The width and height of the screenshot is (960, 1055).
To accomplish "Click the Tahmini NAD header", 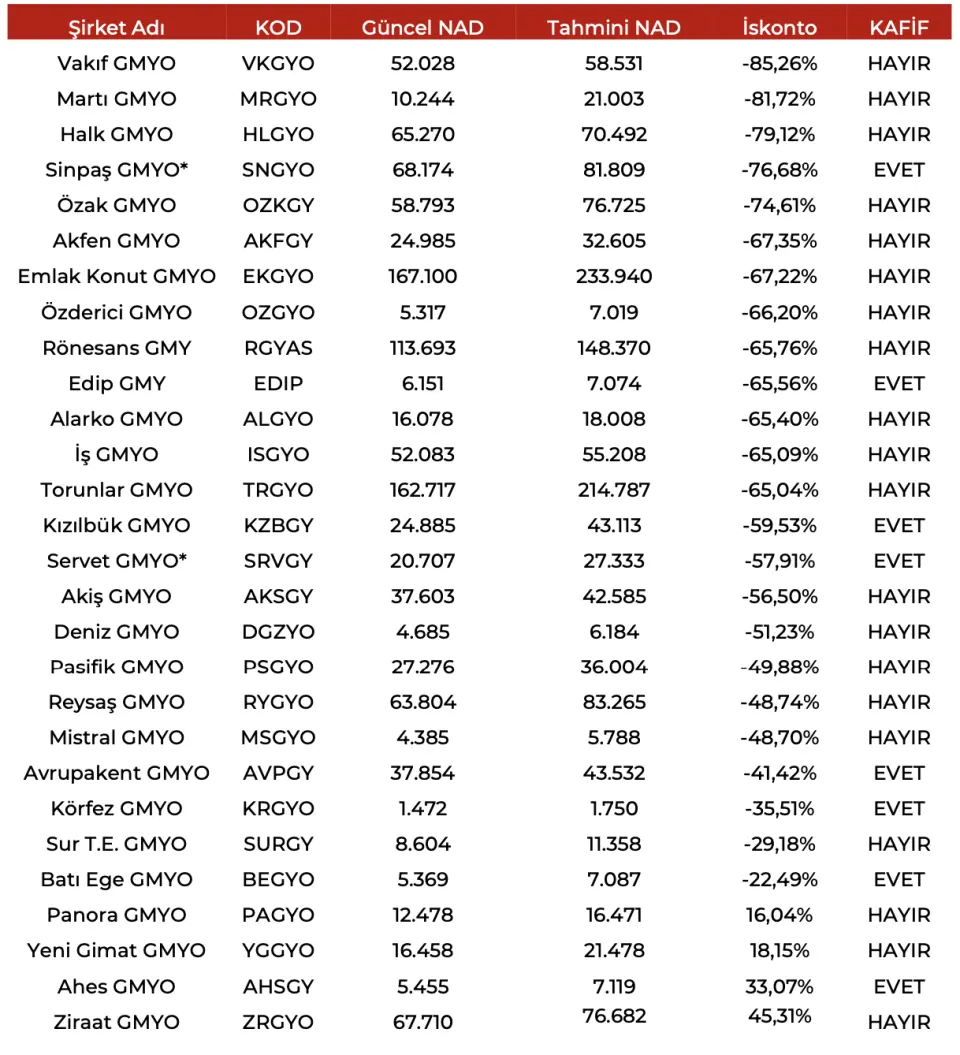I will [x=614, y=28].
